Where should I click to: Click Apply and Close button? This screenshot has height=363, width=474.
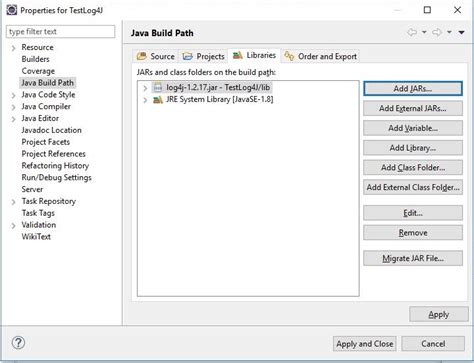365,344
